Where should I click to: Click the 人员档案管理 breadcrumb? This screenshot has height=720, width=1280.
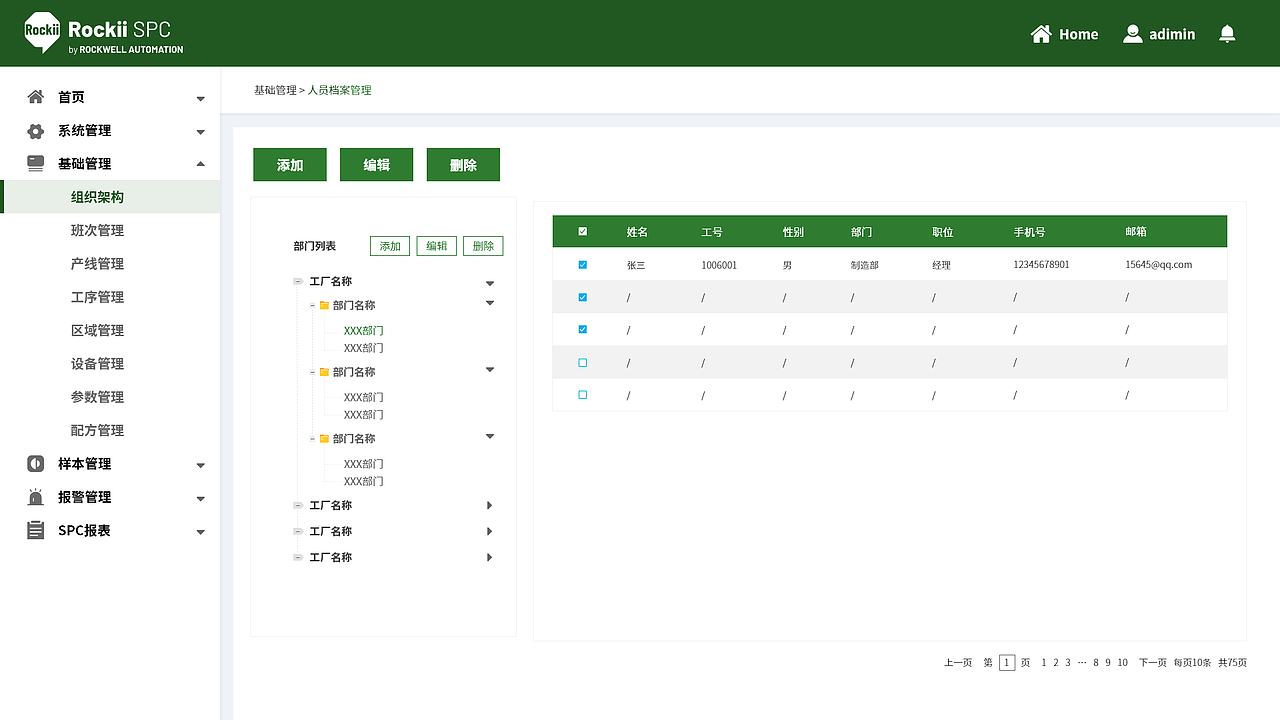[340, 90]
